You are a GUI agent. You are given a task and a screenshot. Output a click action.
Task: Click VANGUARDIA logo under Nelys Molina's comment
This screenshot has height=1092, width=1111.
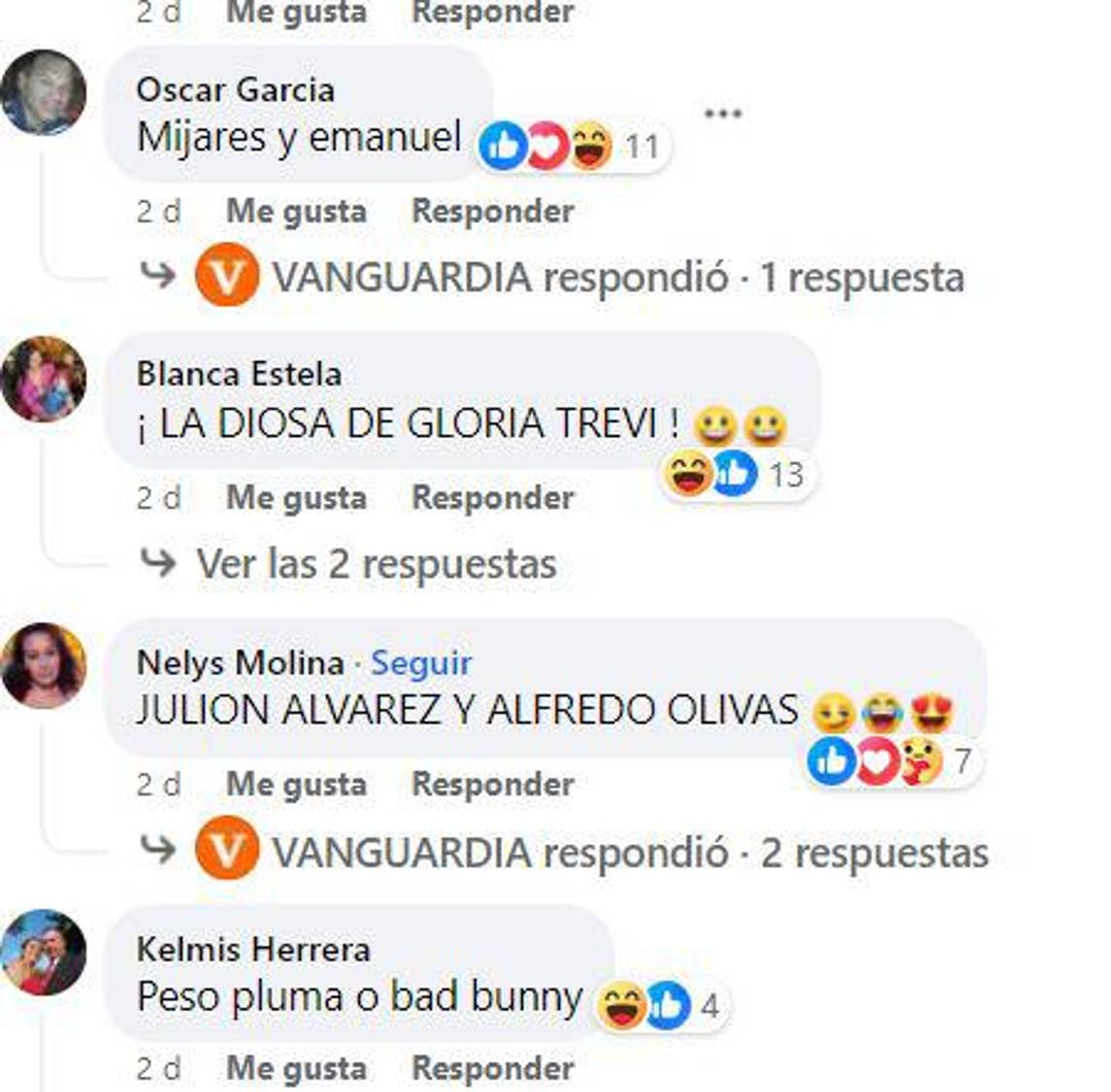click(227, 848)
